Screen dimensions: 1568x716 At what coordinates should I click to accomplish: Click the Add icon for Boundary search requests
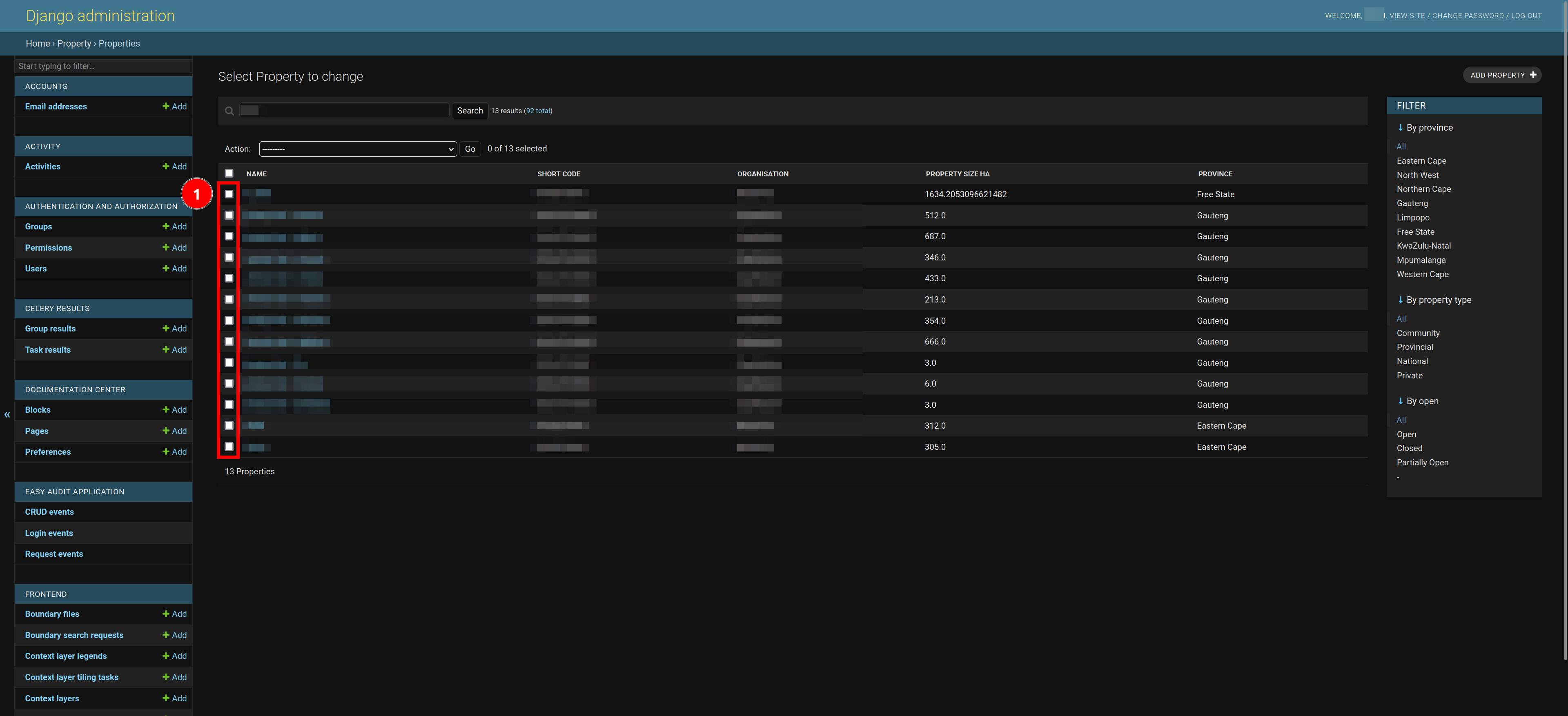(x=165, y=635)
